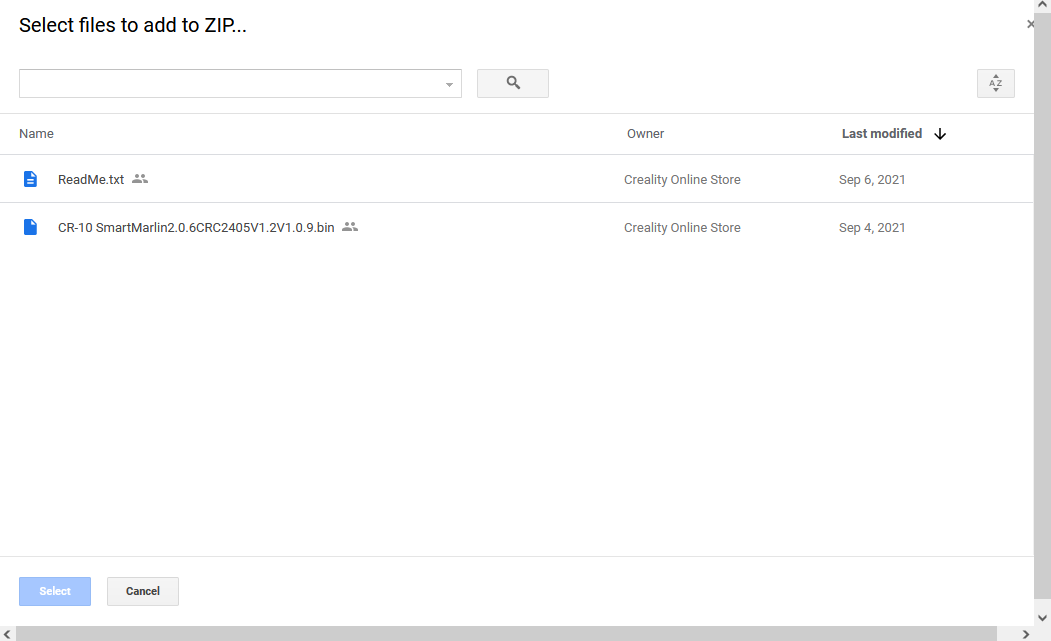Click the horizontal scrollbar right arrow
Image resolution: width=1051 pixels, height=641 pixels.
pos(1026,634)
